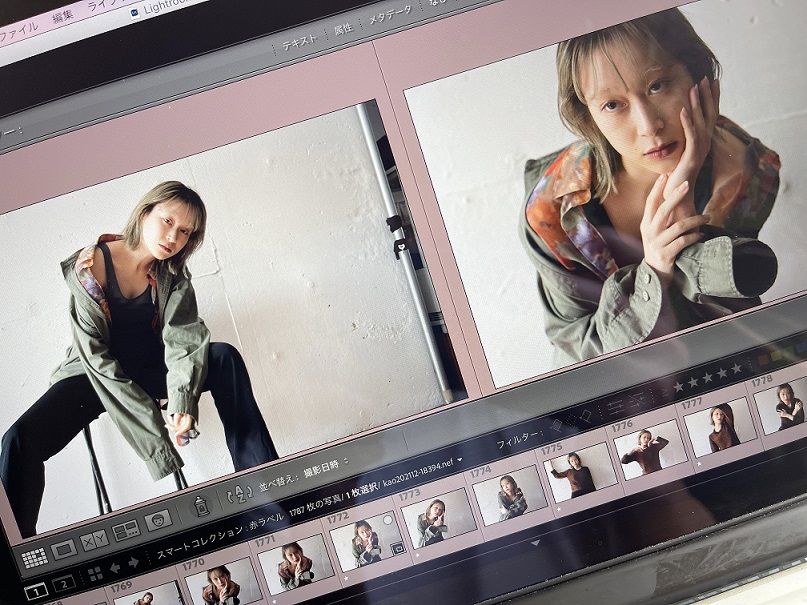
Task: Switch to XY Compare view
Action: (x=95, y=540)
